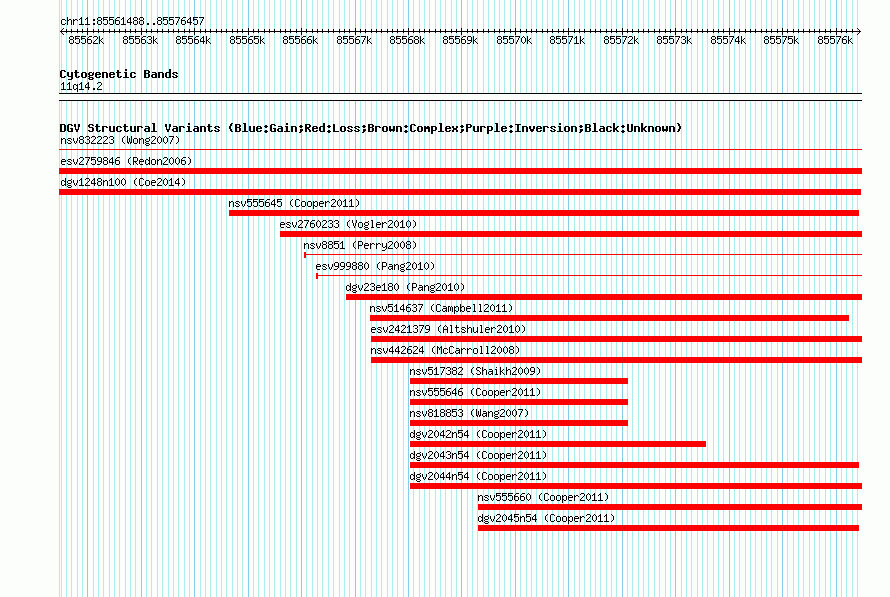
Task: Click the red bar below nsv555660
Action: (x=670, y=507)
